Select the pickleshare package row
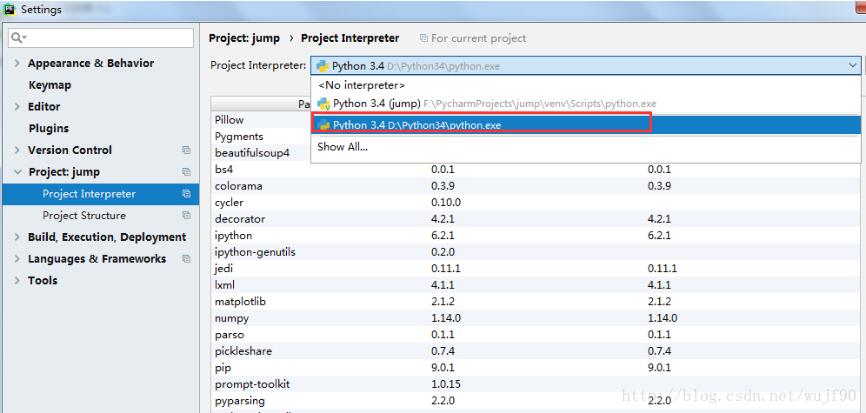The height and width of the screenshot is (413, 866). 535,351
